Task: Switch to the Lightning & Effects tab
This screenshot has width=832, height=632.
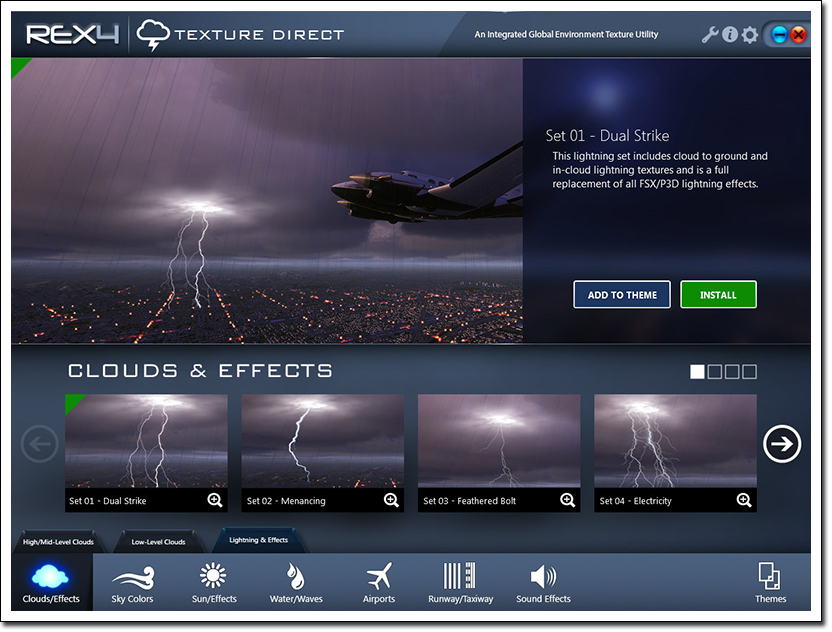Action: pyautogui.click(x=258, y=541)
